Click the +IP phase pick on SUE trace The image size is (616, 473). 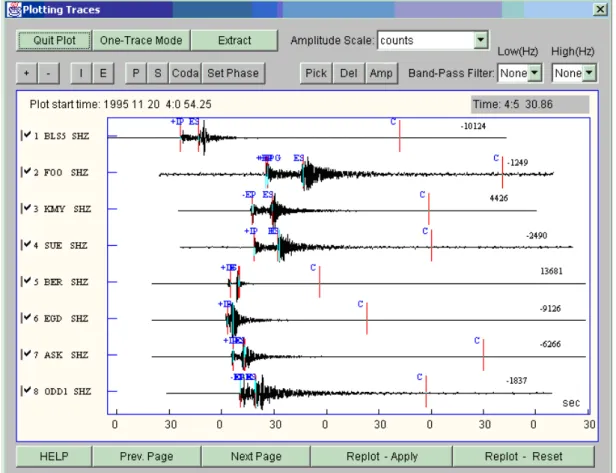(251, 231)
